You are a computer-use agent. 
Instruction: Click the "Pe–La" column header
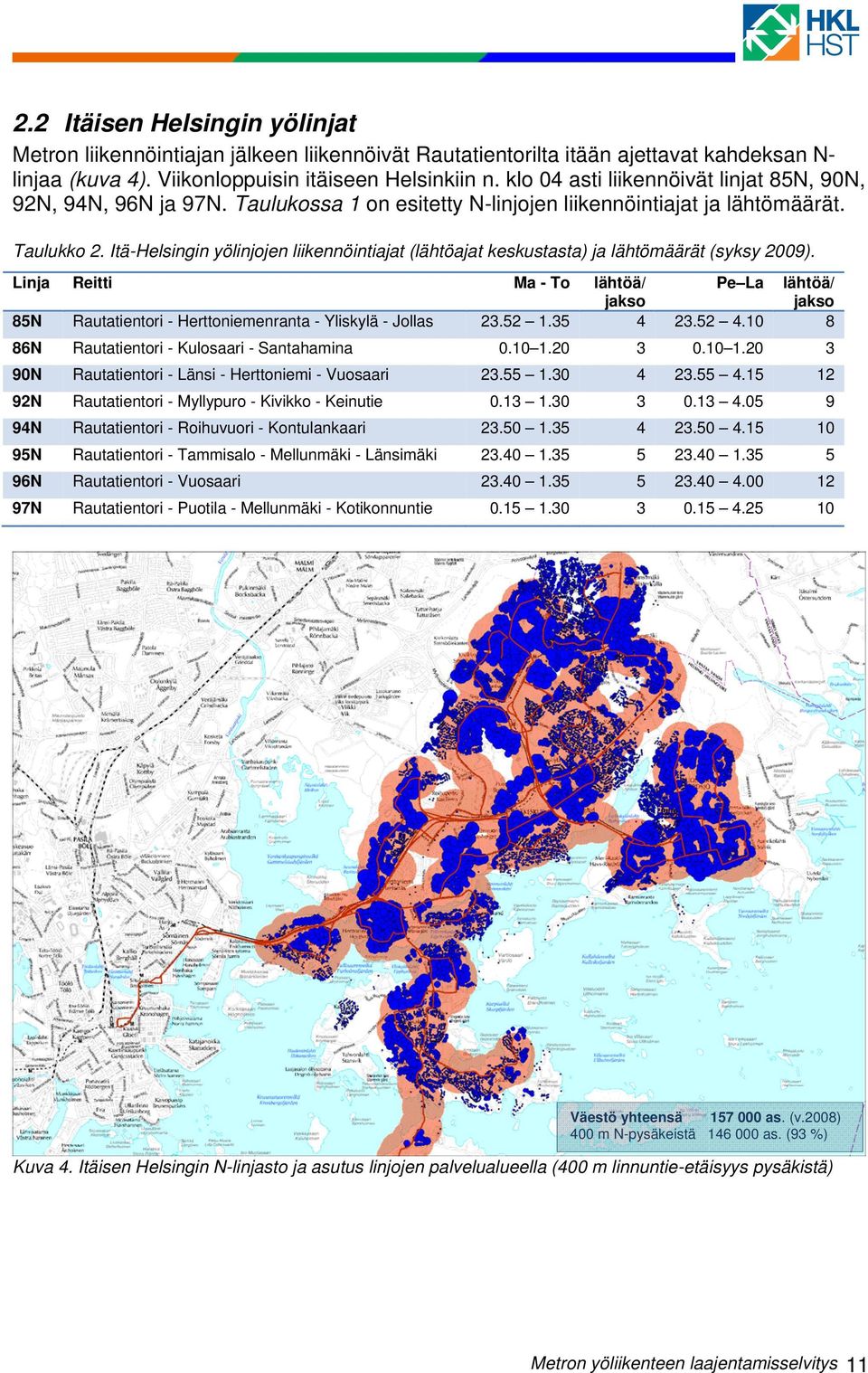click(740, 283)
